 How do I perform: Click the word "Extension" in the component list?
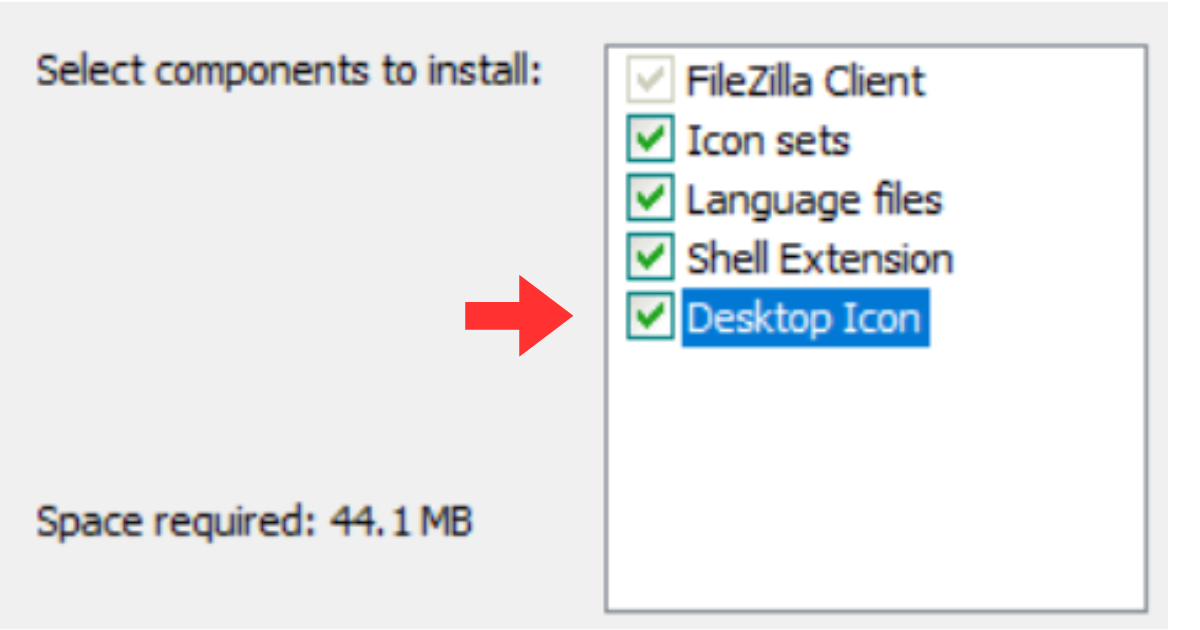pyautogui.click(x=866, y=259)
